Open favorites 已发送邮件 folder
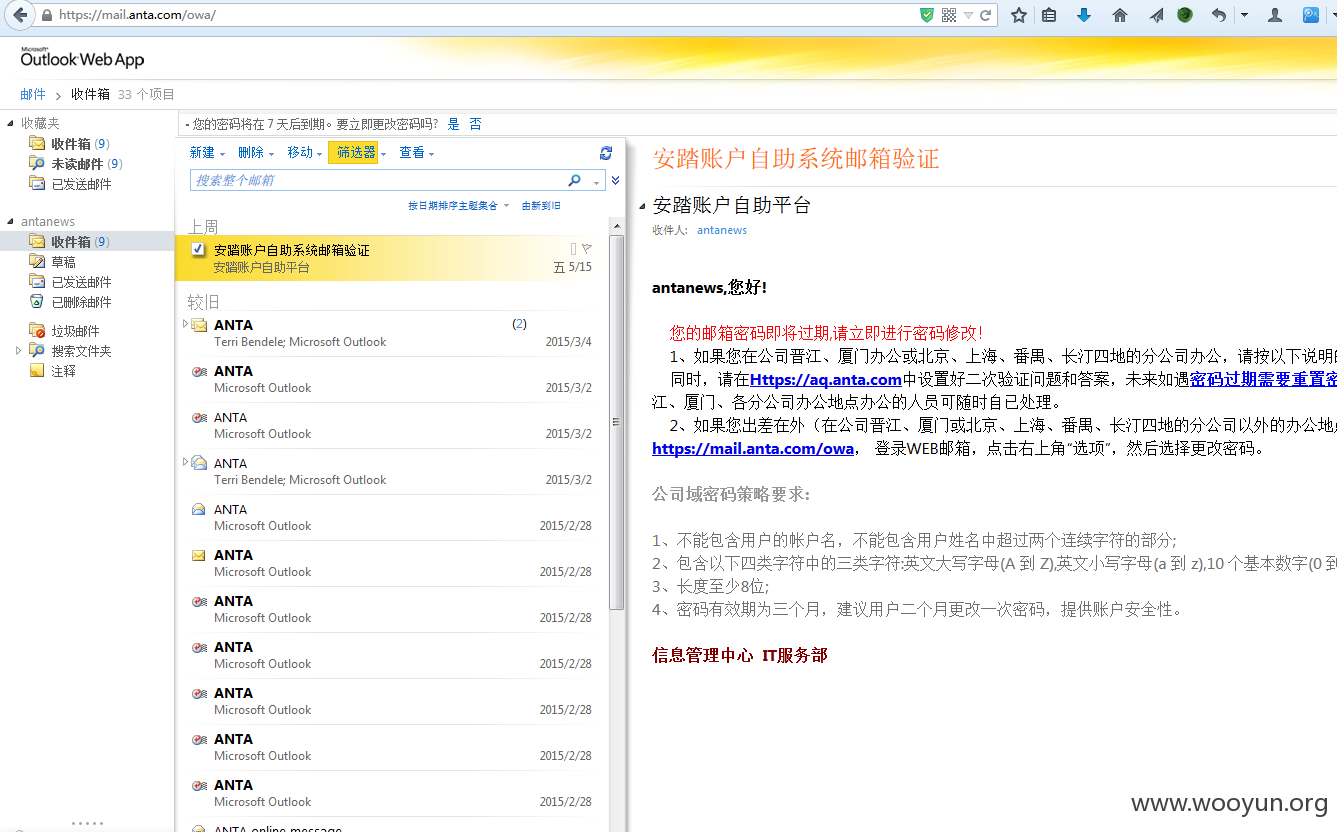The image size is (1337, 832). tap(81, 184)
